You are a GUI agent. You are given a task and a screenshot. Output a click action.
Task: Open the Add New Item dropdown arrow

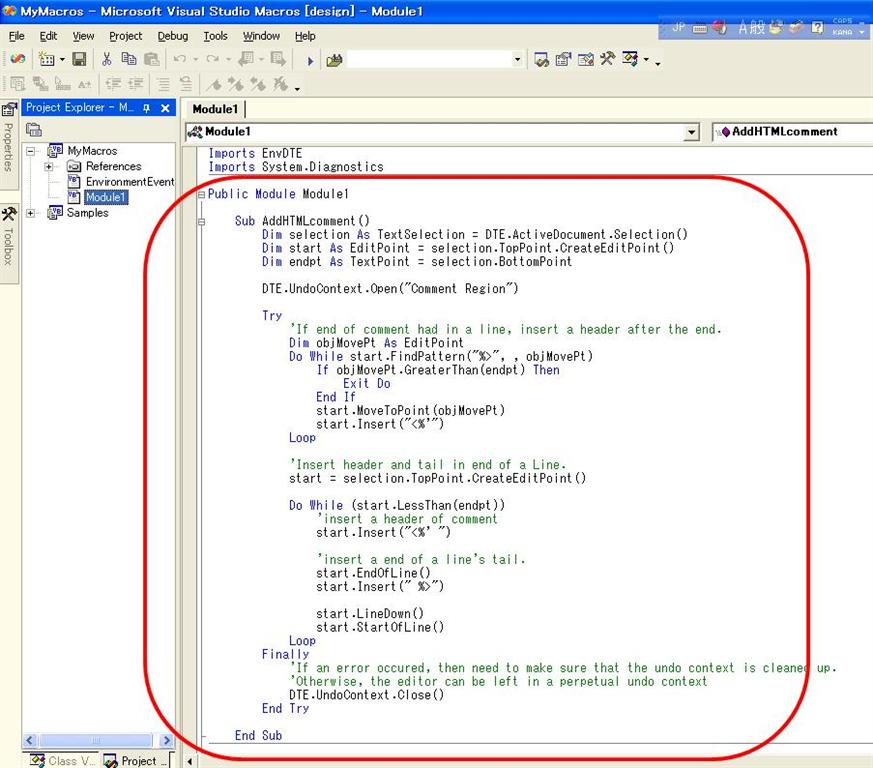(62, 59)
